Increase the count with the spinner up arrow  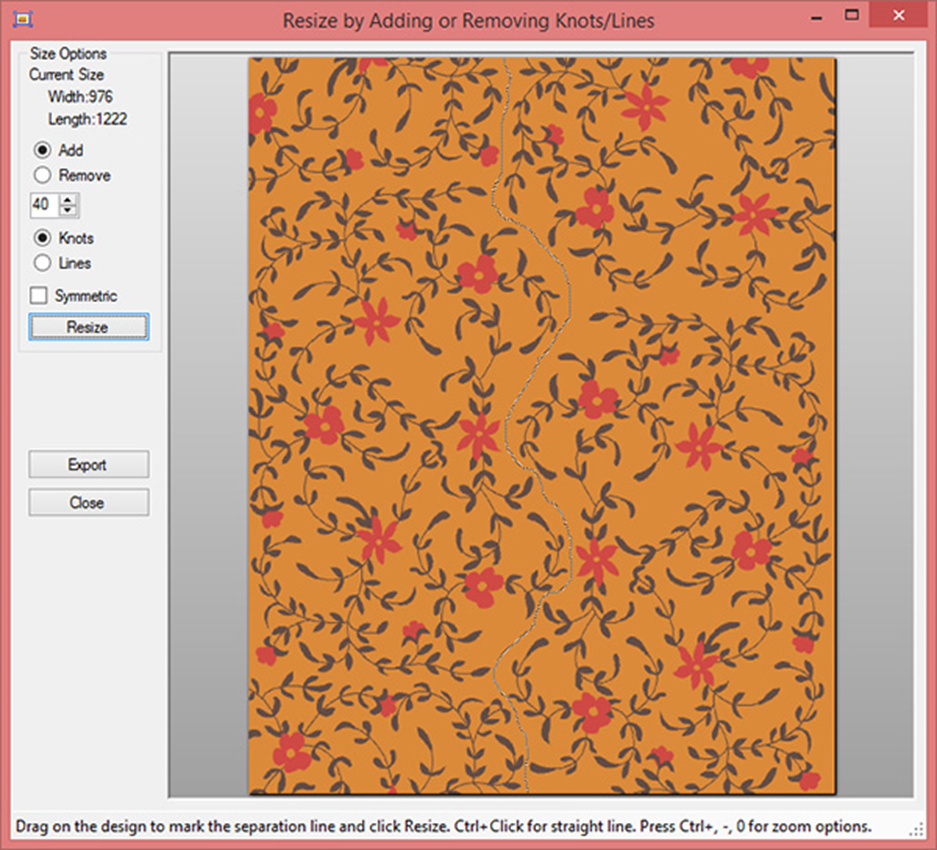click(x=68, y=200)
